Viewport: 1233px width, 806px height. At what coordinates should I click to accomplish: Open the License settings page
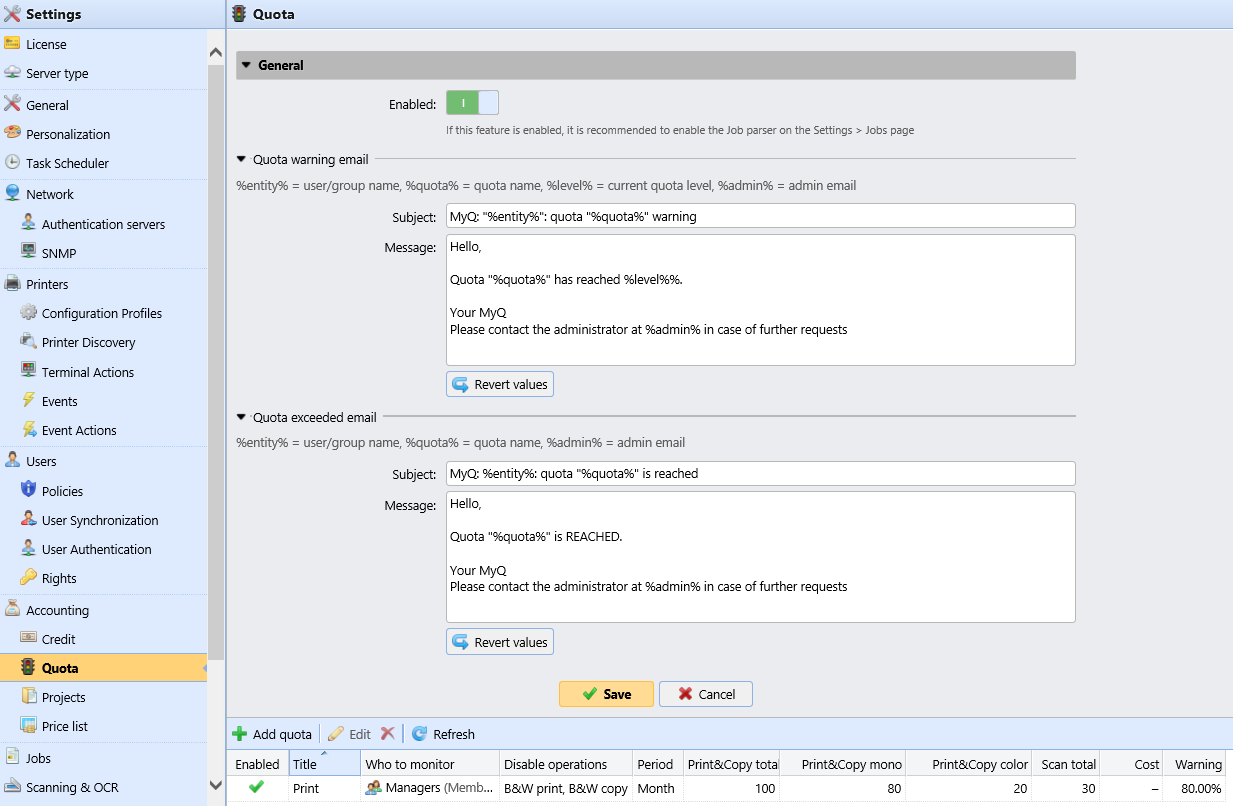point(44,44)
